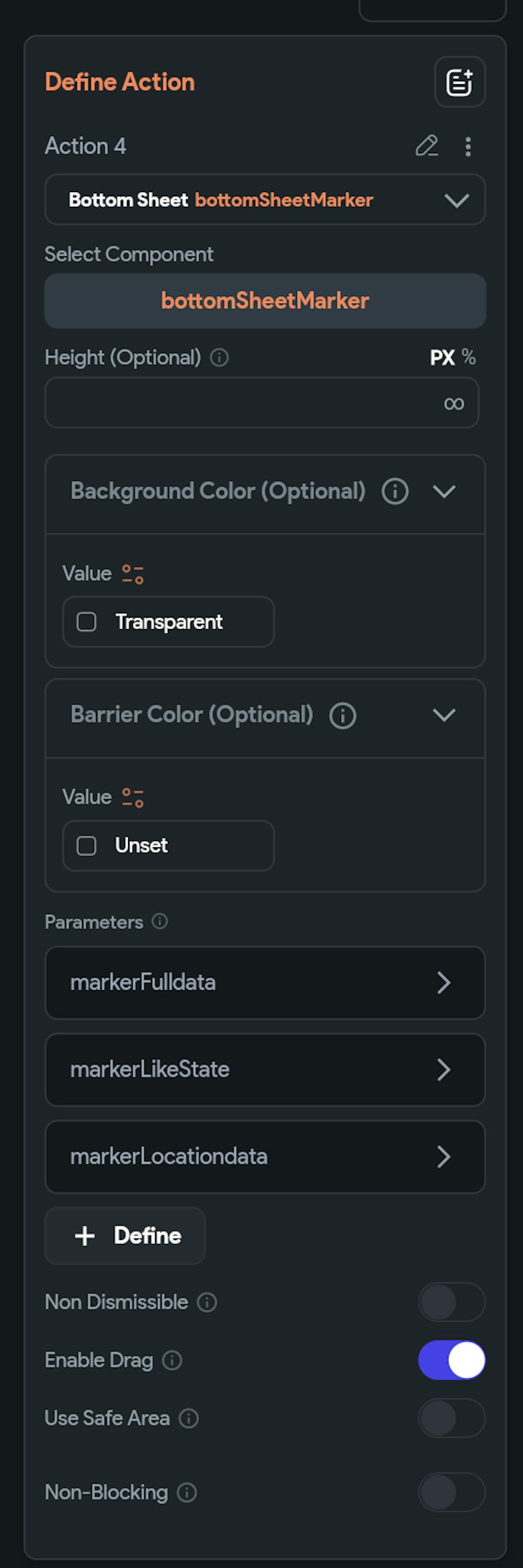This screenshot has width=523, height=1568.
Task: Disable the Enable Drag toggle
Action: pyautogui.click(x=451, y=1360)
